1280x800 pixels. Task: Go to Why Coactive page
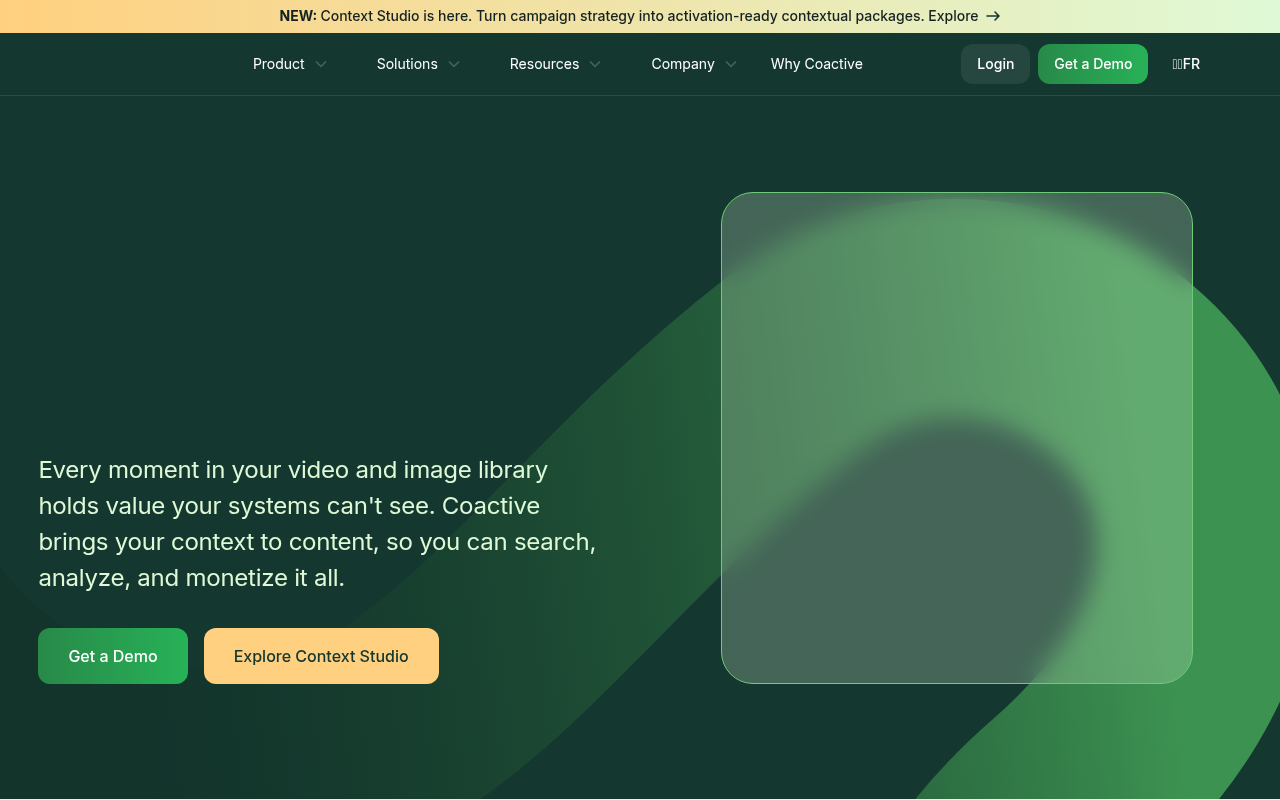pyautogui.click(x=817, y=64)
